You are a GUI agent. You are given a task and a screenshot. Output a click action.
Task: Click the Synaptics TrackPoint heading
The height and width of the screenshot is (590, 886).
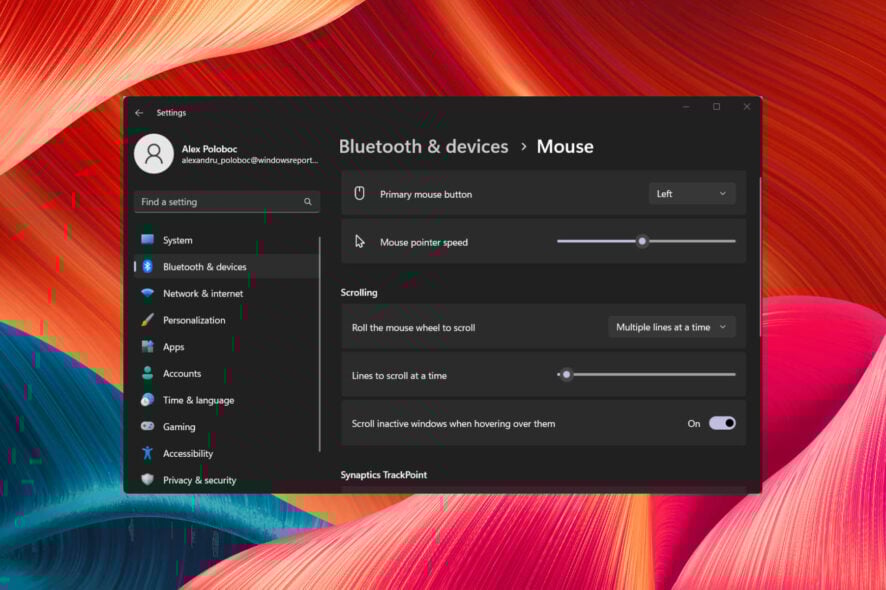(384, 475)
